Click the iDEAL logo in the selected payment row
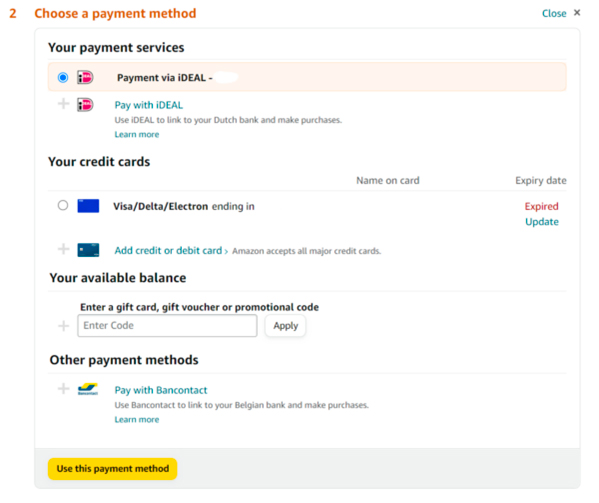The width and height of the screenshot is (599, 503). 85,78
